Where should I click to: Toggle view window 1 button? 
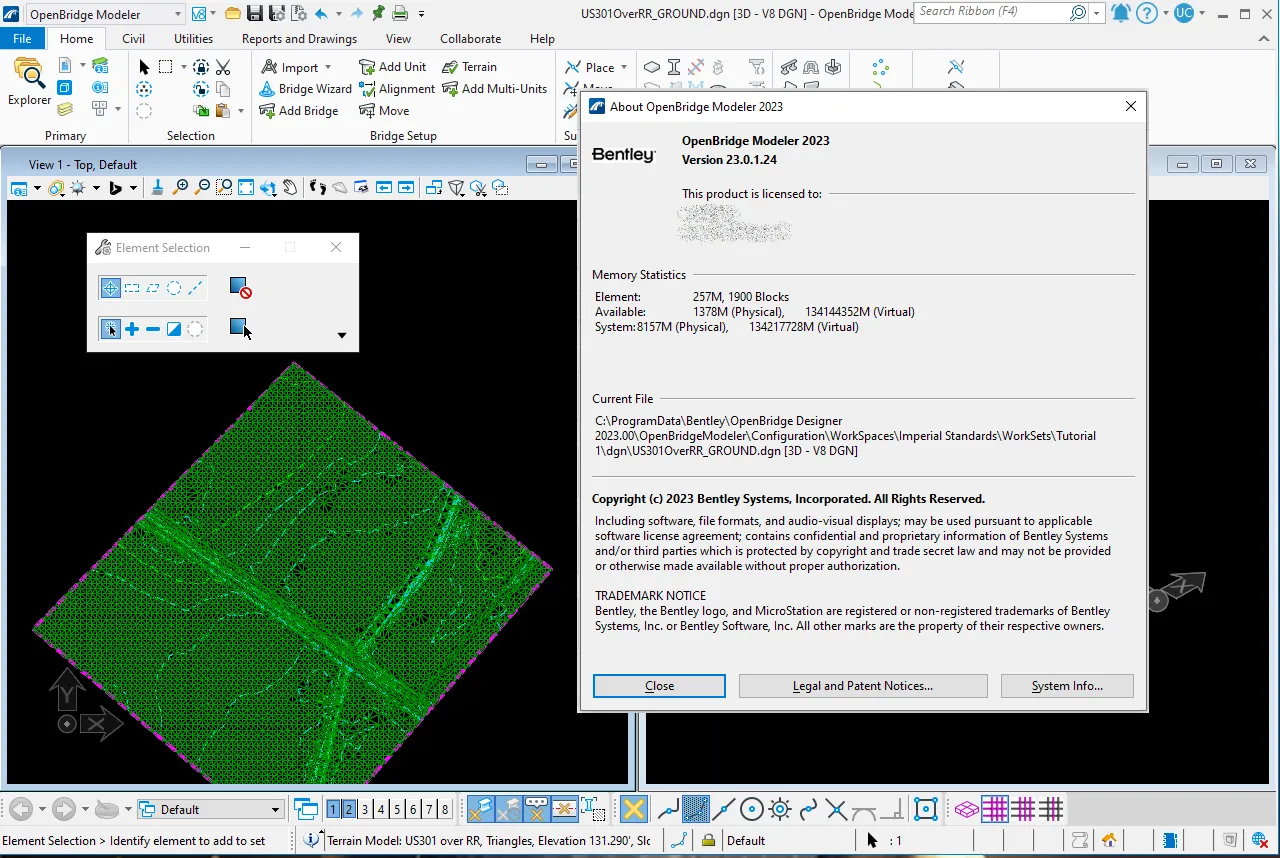[333, 809]
